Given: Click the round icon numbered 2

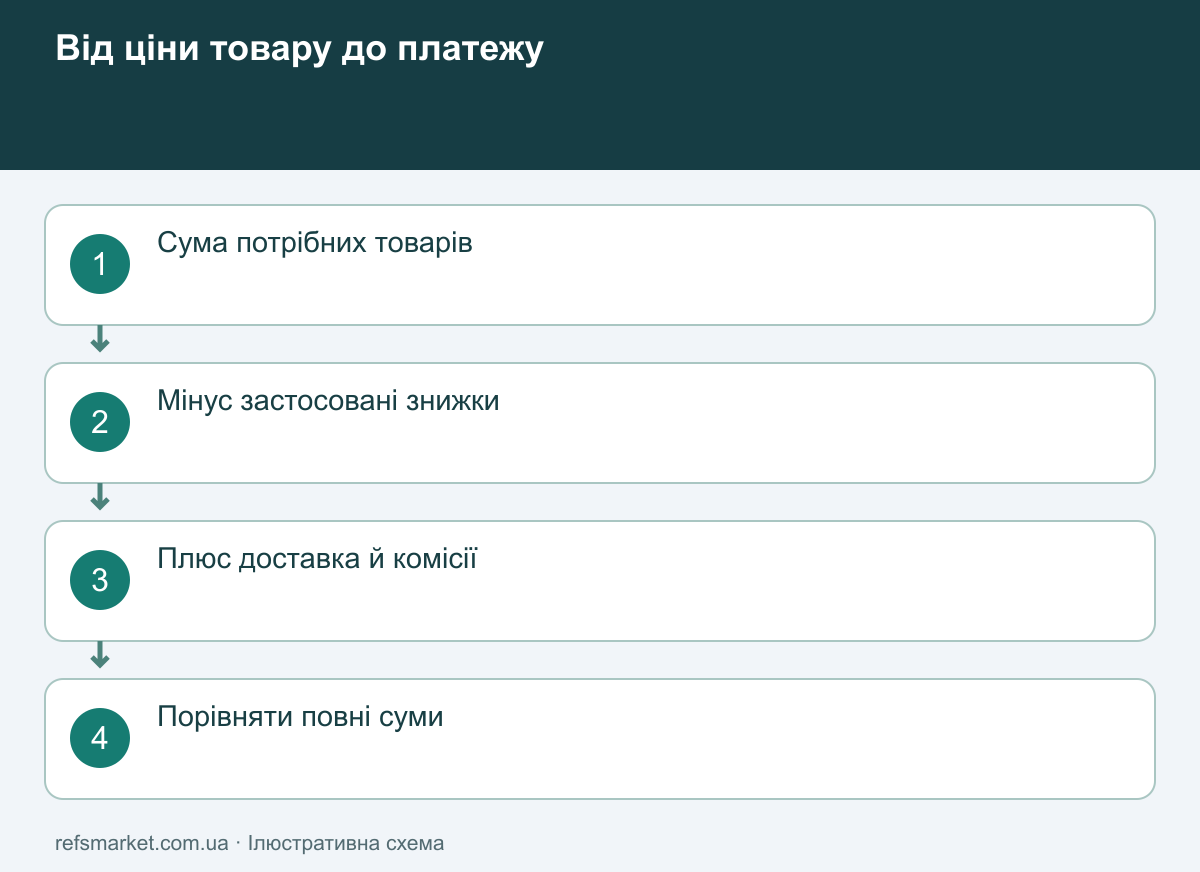Looking at the screenshot, I should [x=100, y=422].
